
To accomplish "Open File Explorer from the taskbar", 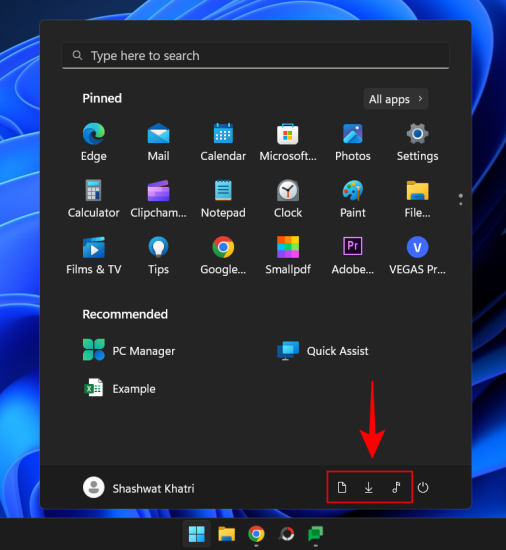I will [227, 534].
